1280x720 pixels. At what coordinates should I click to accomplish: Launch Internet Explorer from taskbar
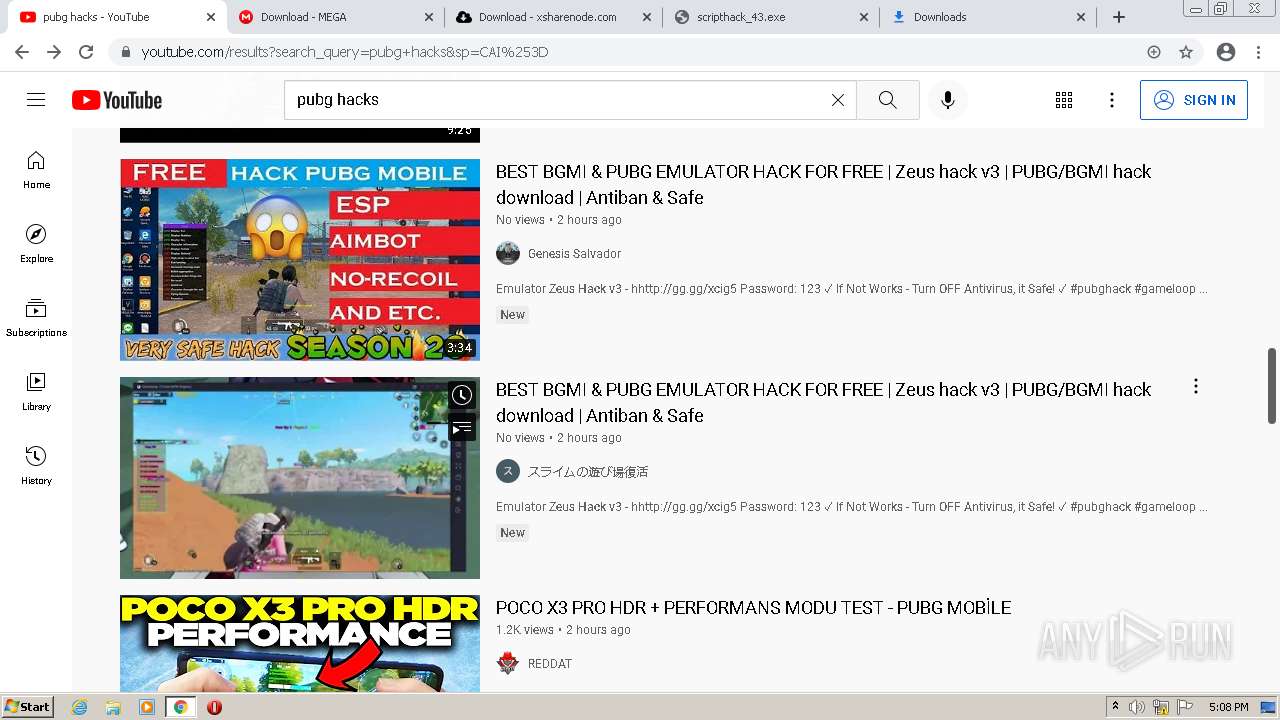(80, 707)
